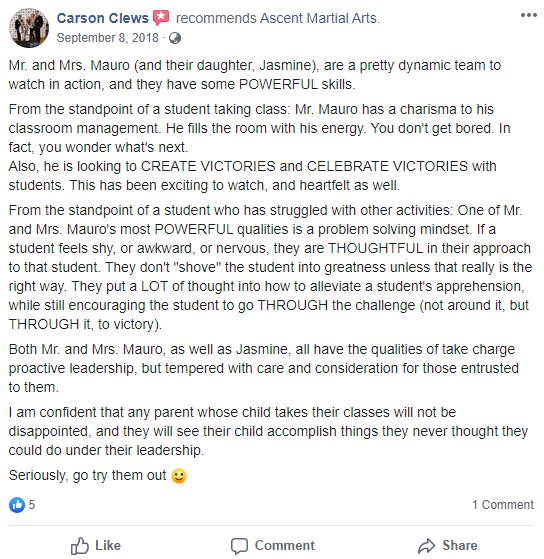Screen dimensions: 544x559
Task: Click the Comment text label
Action: [285, 545]
